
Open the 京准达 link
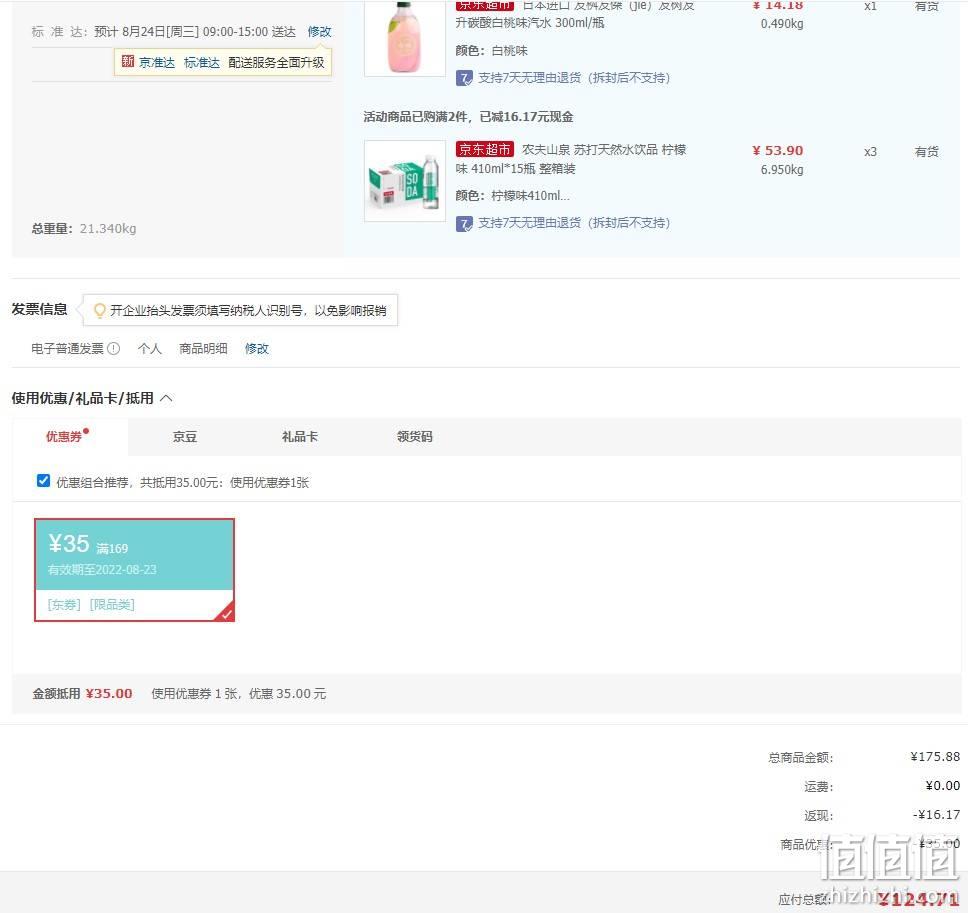[157, 62]
